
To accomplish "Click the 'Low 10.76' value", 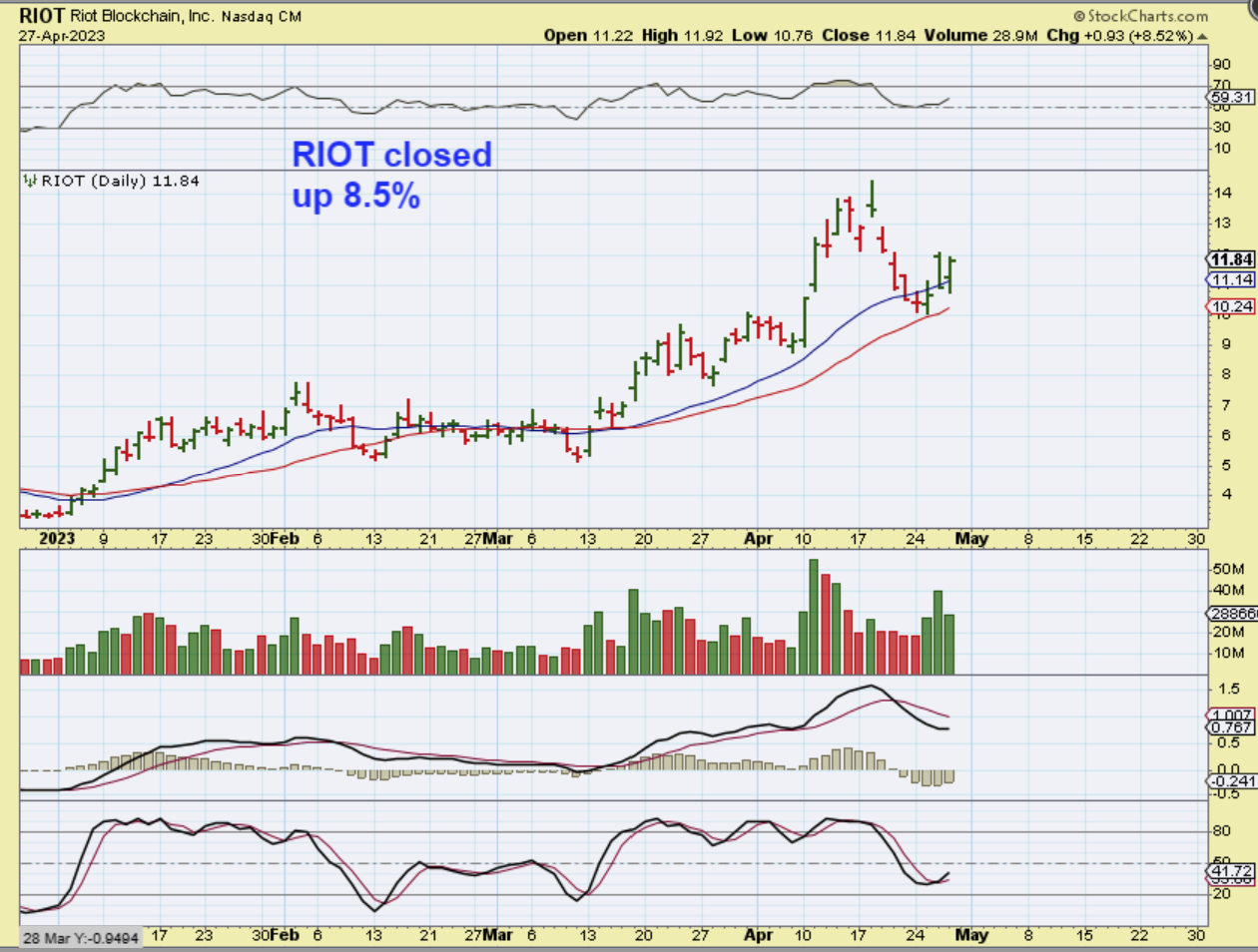I will pos(773,35).
